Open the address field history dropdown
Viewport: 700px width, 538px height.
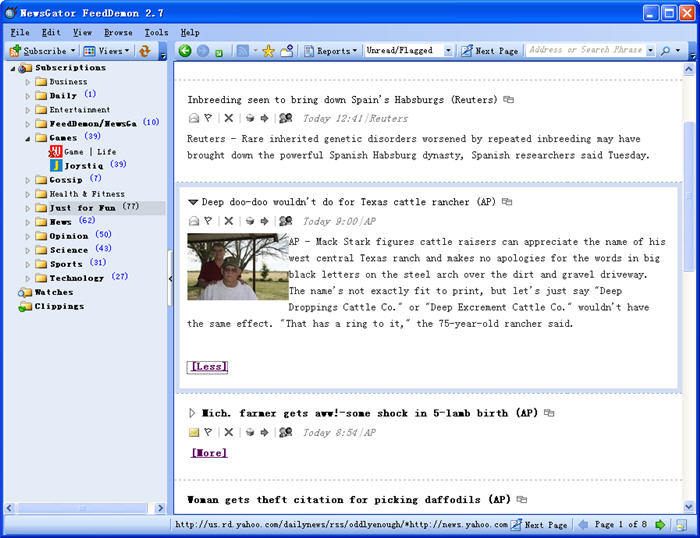(650, 50)
